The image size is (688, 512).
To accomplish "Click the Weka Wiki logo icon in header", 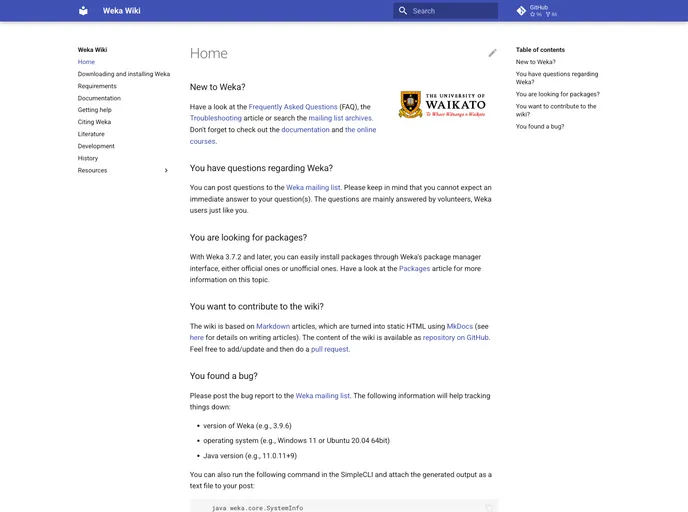I will pos(83,11).
